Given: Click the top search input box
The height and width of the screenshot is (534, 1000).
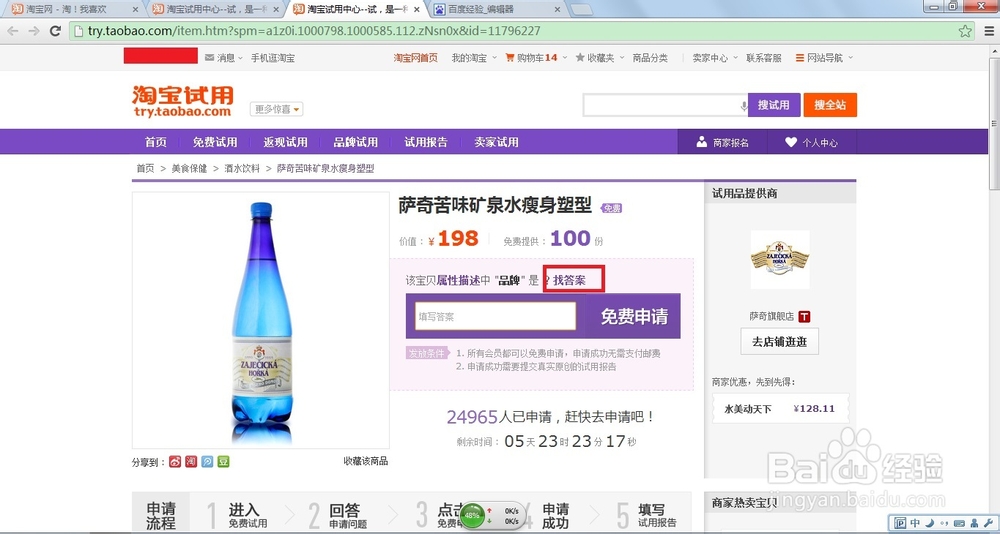Looking at the screenshot, I should 665,105.
